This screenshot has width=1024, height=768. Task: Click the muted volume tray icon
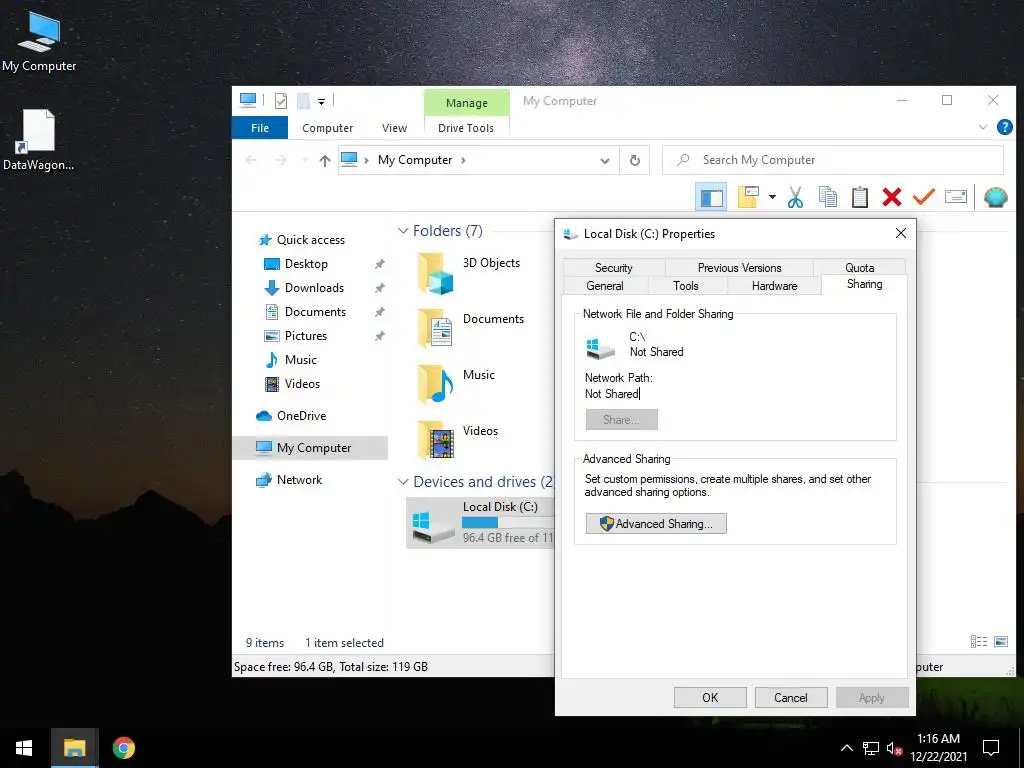pos(894,749)
